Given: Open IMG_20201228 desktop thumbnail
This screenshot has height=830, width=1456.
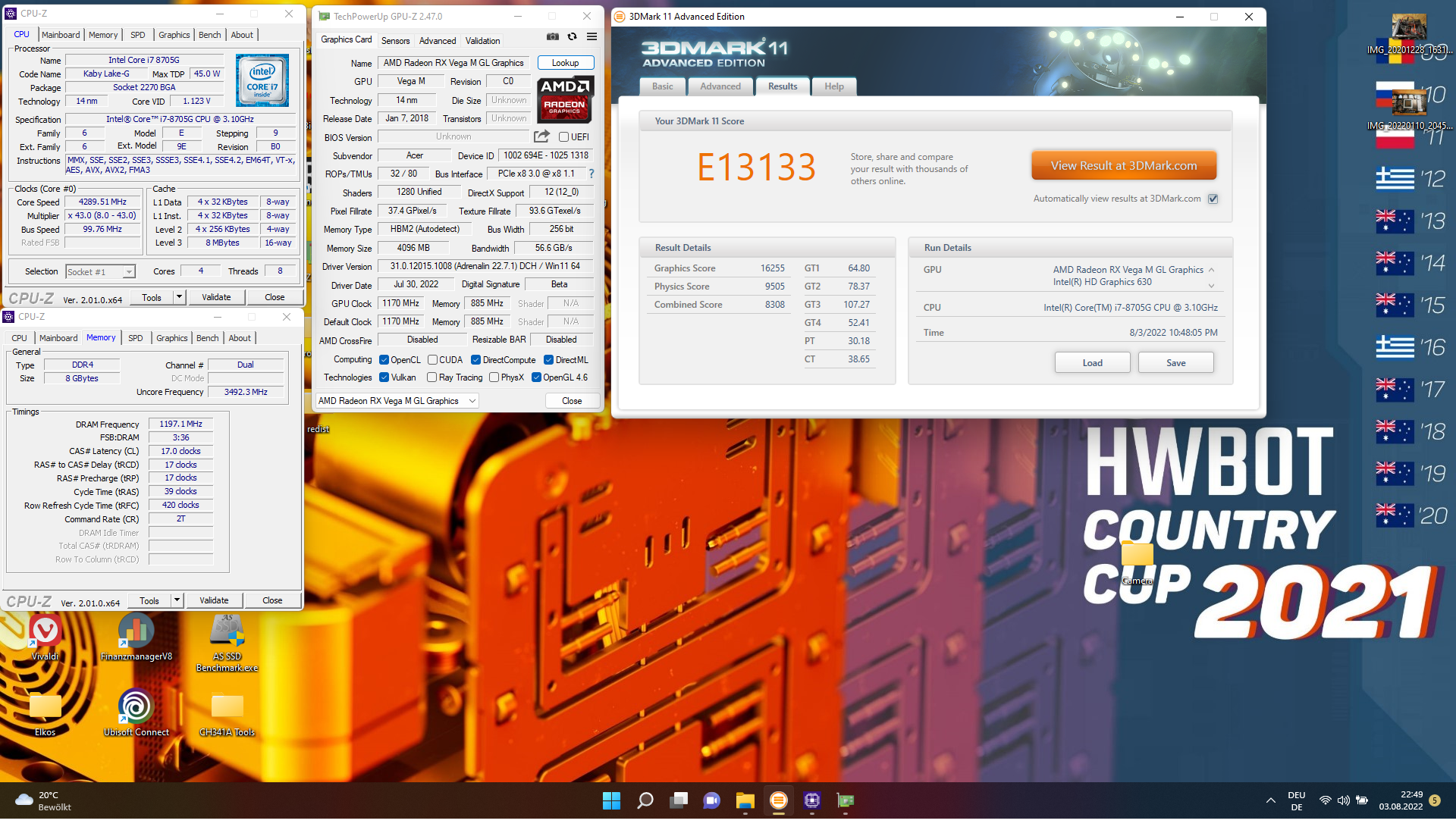Looking at the screenshot, I should point(1410,34).
